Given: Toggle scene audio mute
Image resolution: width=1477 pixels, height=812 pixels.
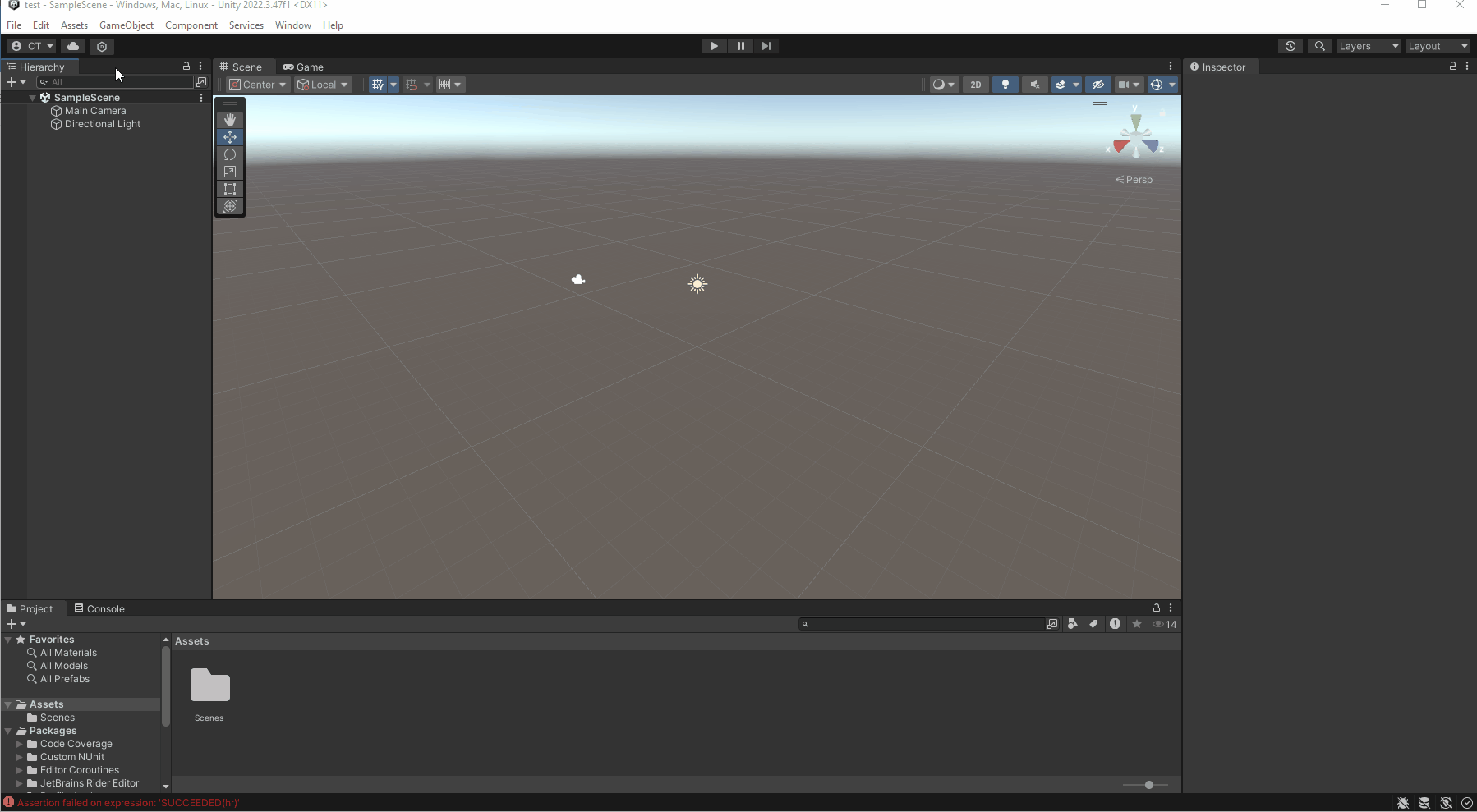Looking at the screenshot, I should pyautogui.click(x=1035, y=85).
